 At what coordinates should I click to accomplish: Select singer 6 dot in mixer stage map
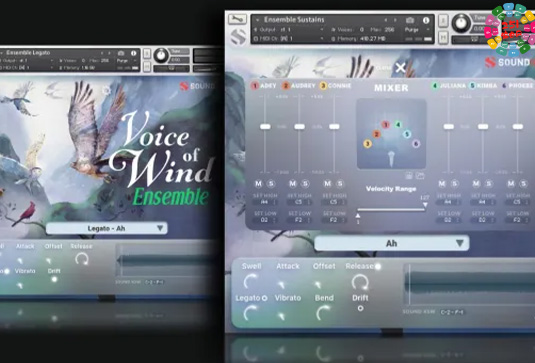(416, 144)
